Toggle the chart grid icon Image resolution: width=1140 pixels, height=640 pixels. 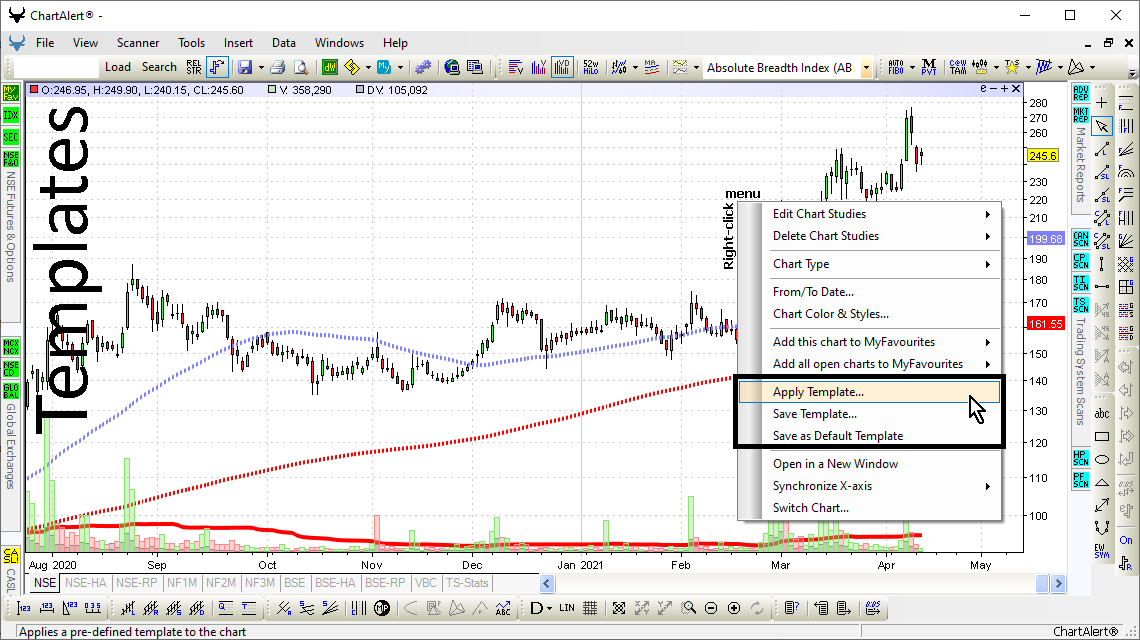[590, 608]
